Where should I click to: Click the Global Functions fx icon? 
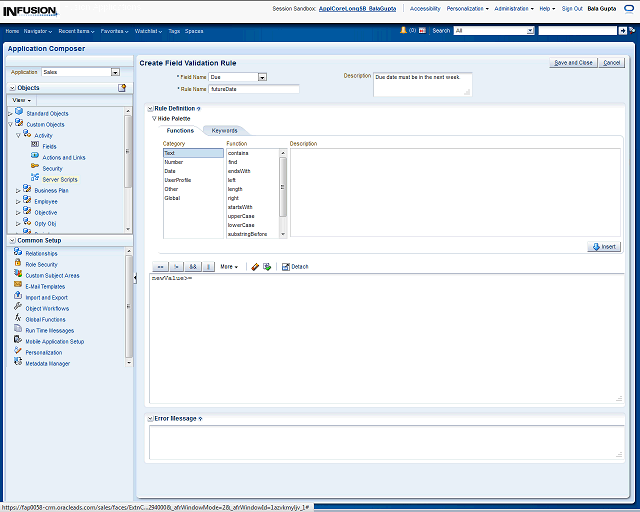click(x=18, y=319)
